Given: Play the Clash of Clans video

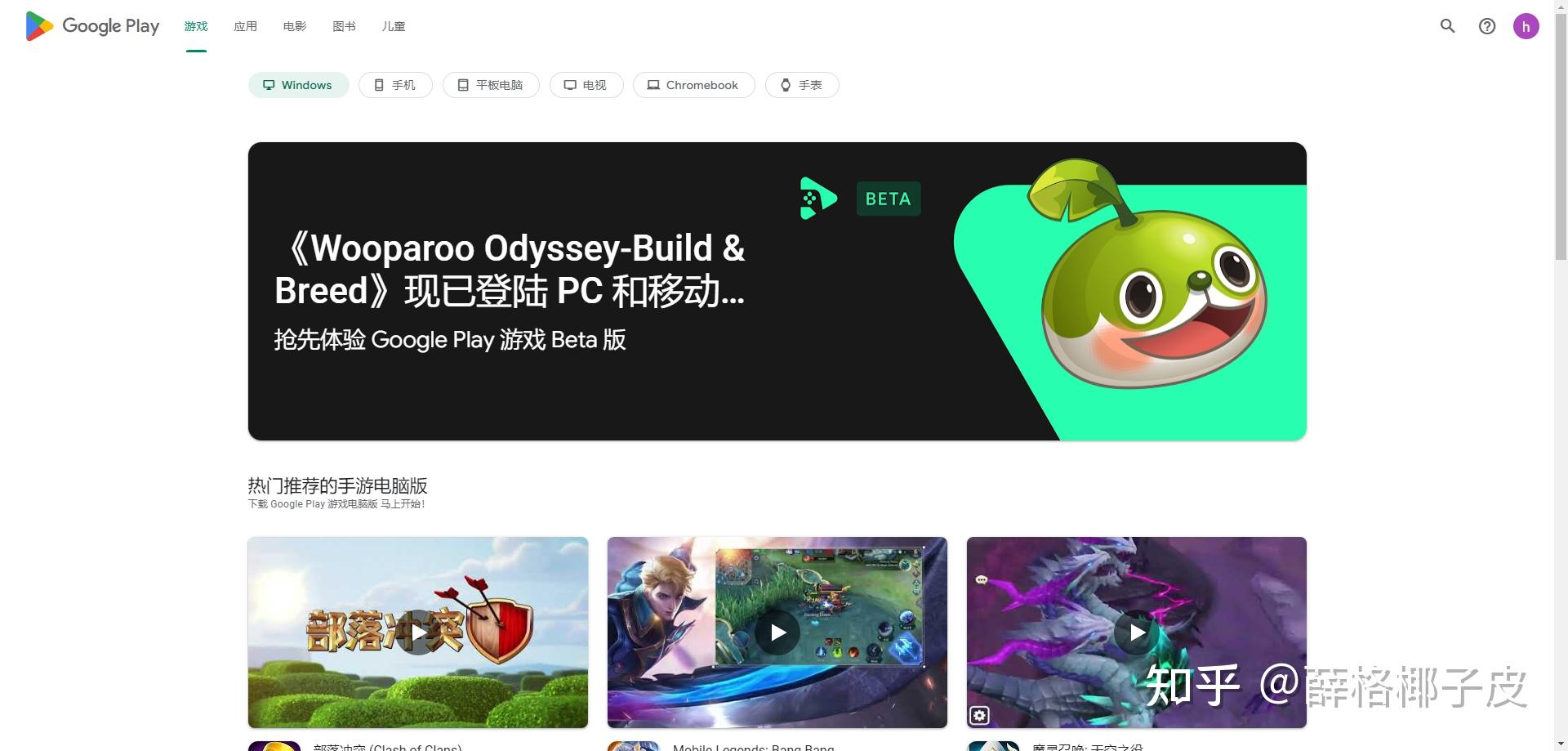Looking at the screenshot, I should [418, 633].
